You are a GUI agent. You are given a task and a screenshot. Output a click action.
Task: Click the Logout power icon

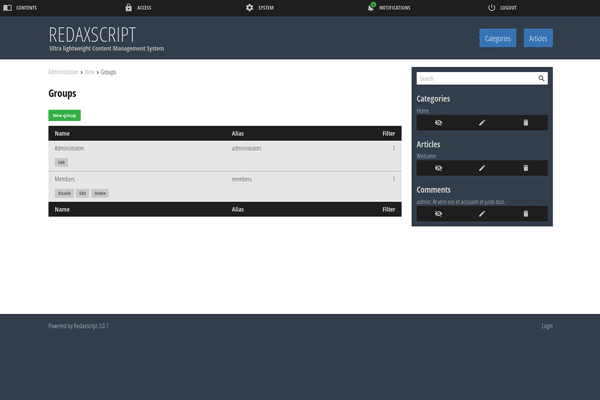tap(491, 8)
